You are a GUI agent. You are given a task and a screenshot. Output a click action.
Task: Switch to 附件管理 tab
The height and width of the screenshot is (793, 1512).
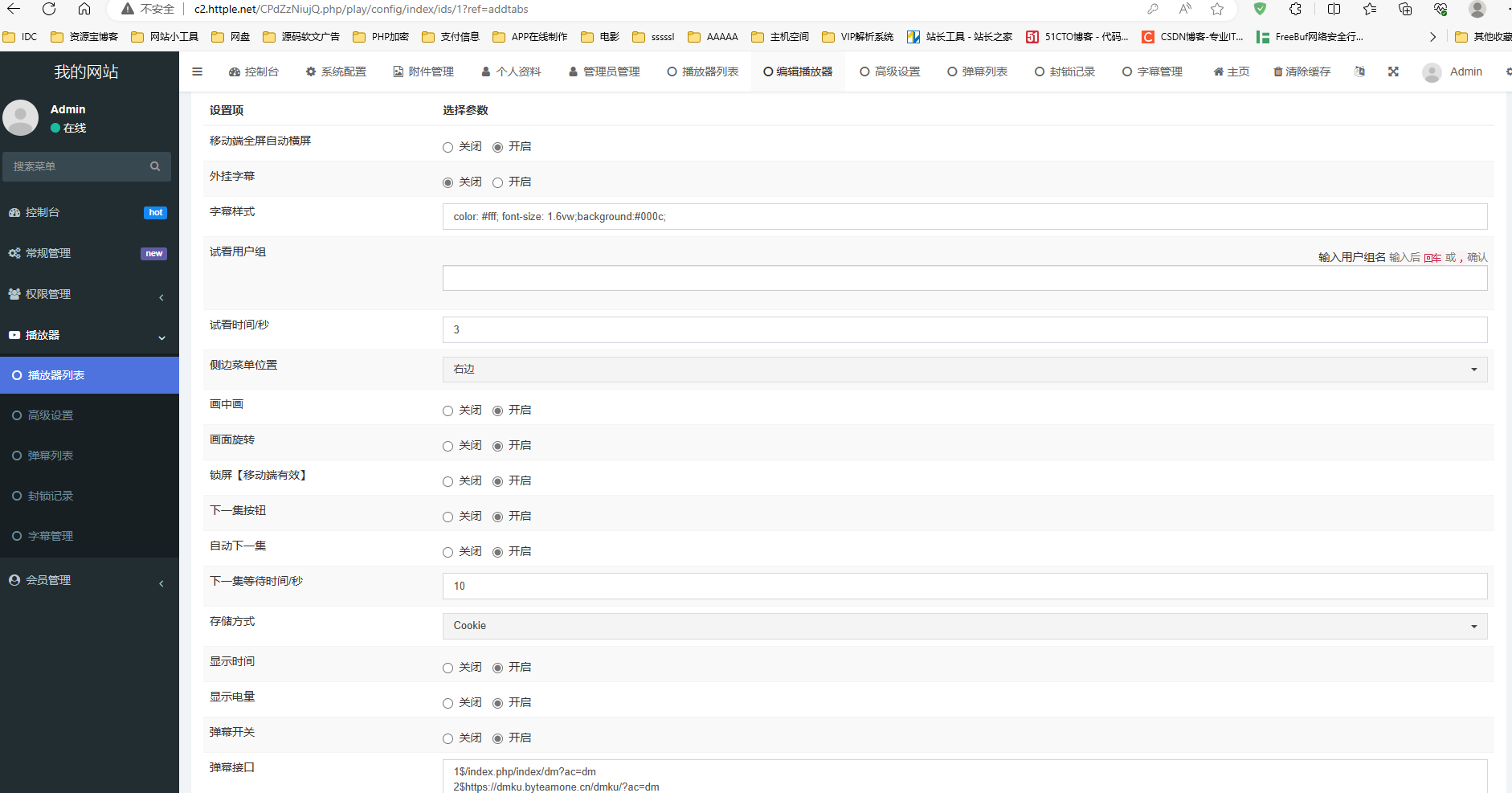click(423, 72)
